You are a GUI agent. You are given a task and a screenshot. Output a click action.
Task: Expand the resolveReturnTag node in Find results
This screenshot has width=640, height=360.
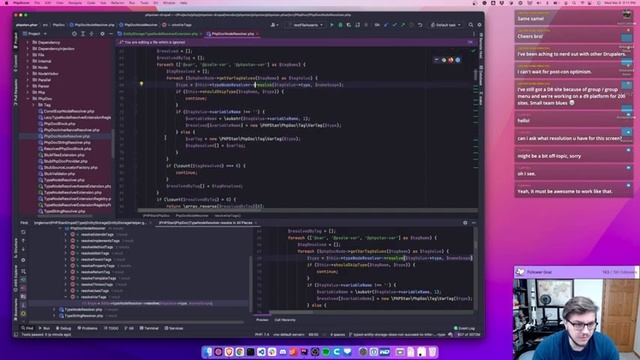(66, 272)
